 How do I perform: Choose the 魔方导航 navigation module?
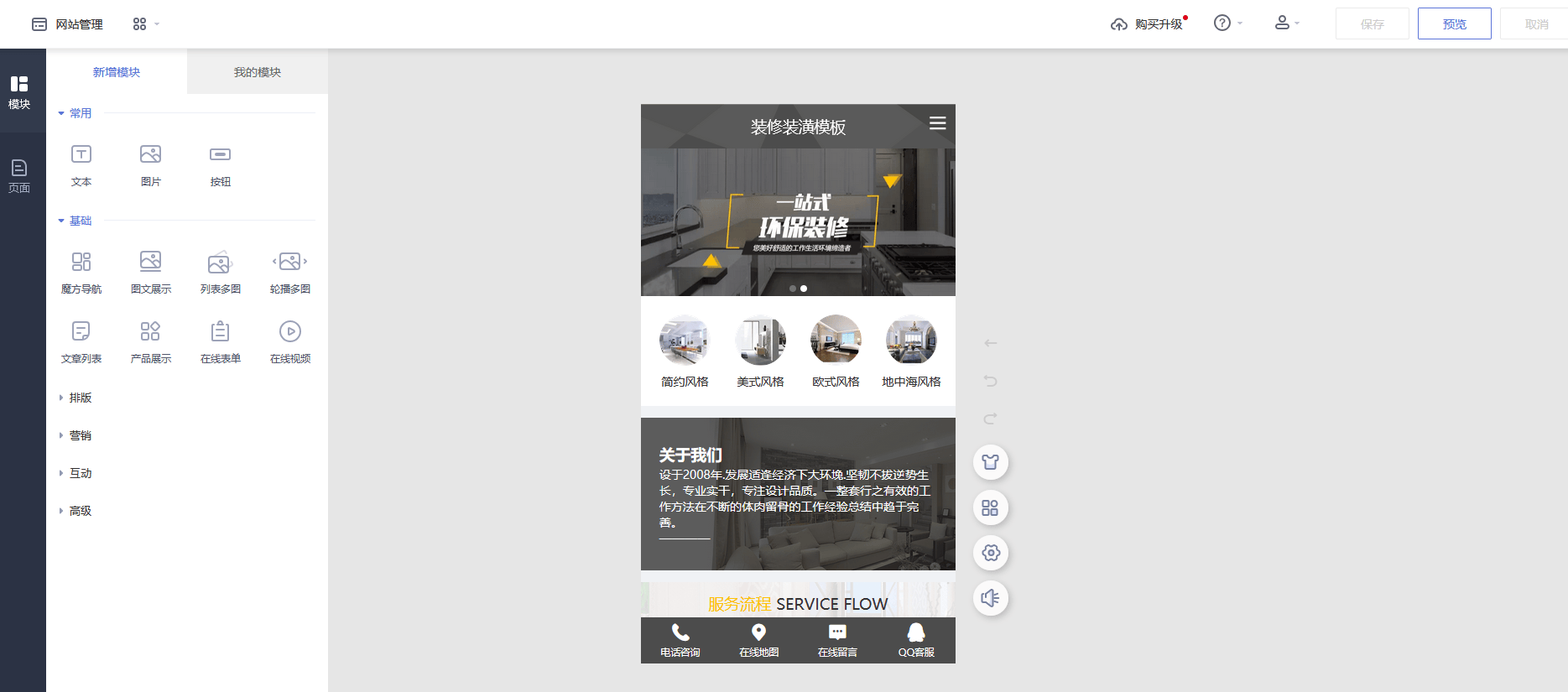81,263
